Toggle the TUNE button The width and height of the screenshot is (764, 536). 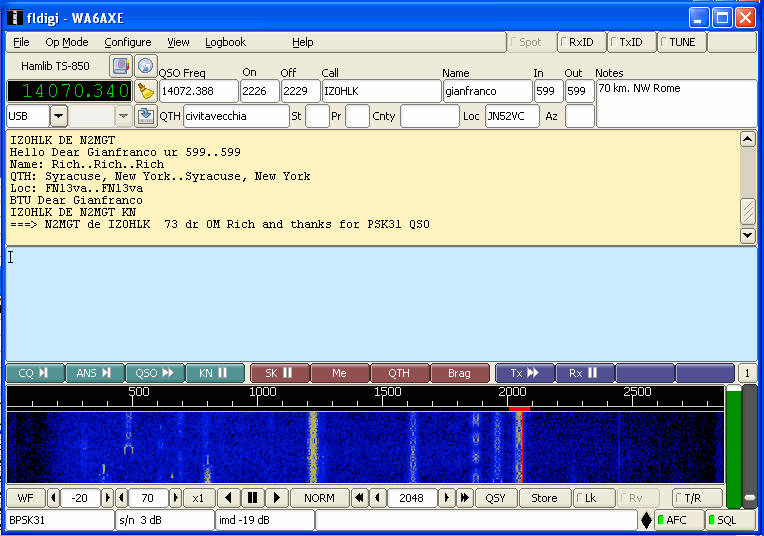coord(682,42)
